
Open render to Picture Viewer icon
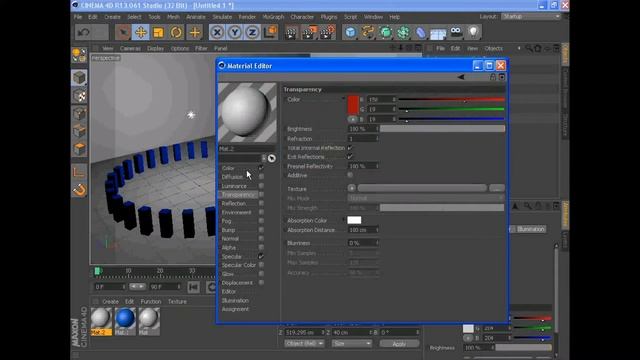point(309,32)
